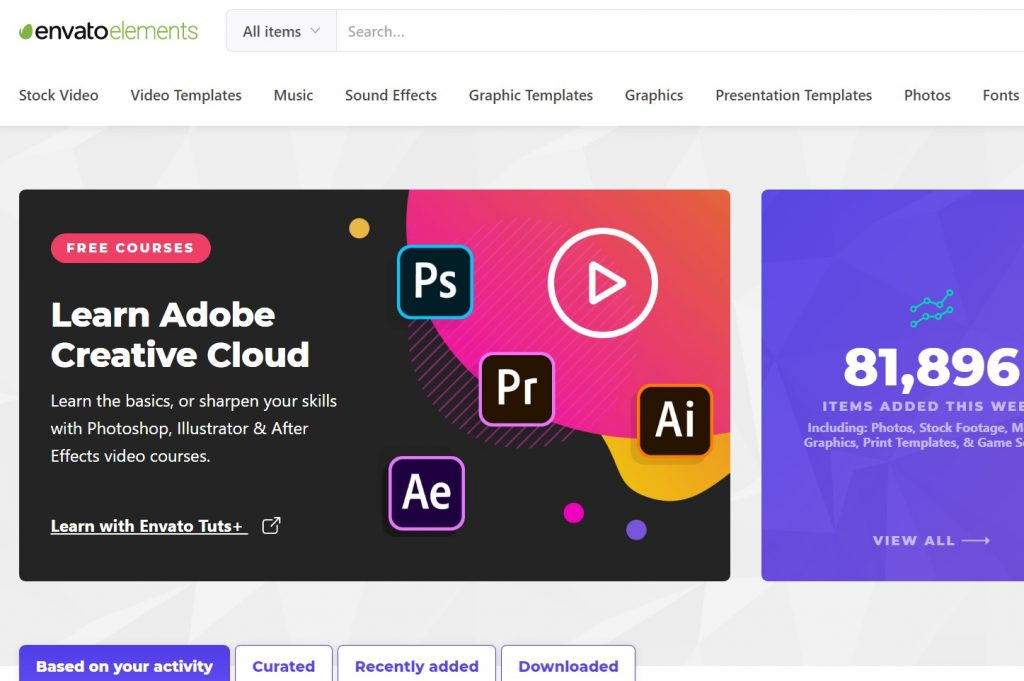The image size is (1024, 681).
Task: Open the Stock Video category
Action: click(59, 95)
